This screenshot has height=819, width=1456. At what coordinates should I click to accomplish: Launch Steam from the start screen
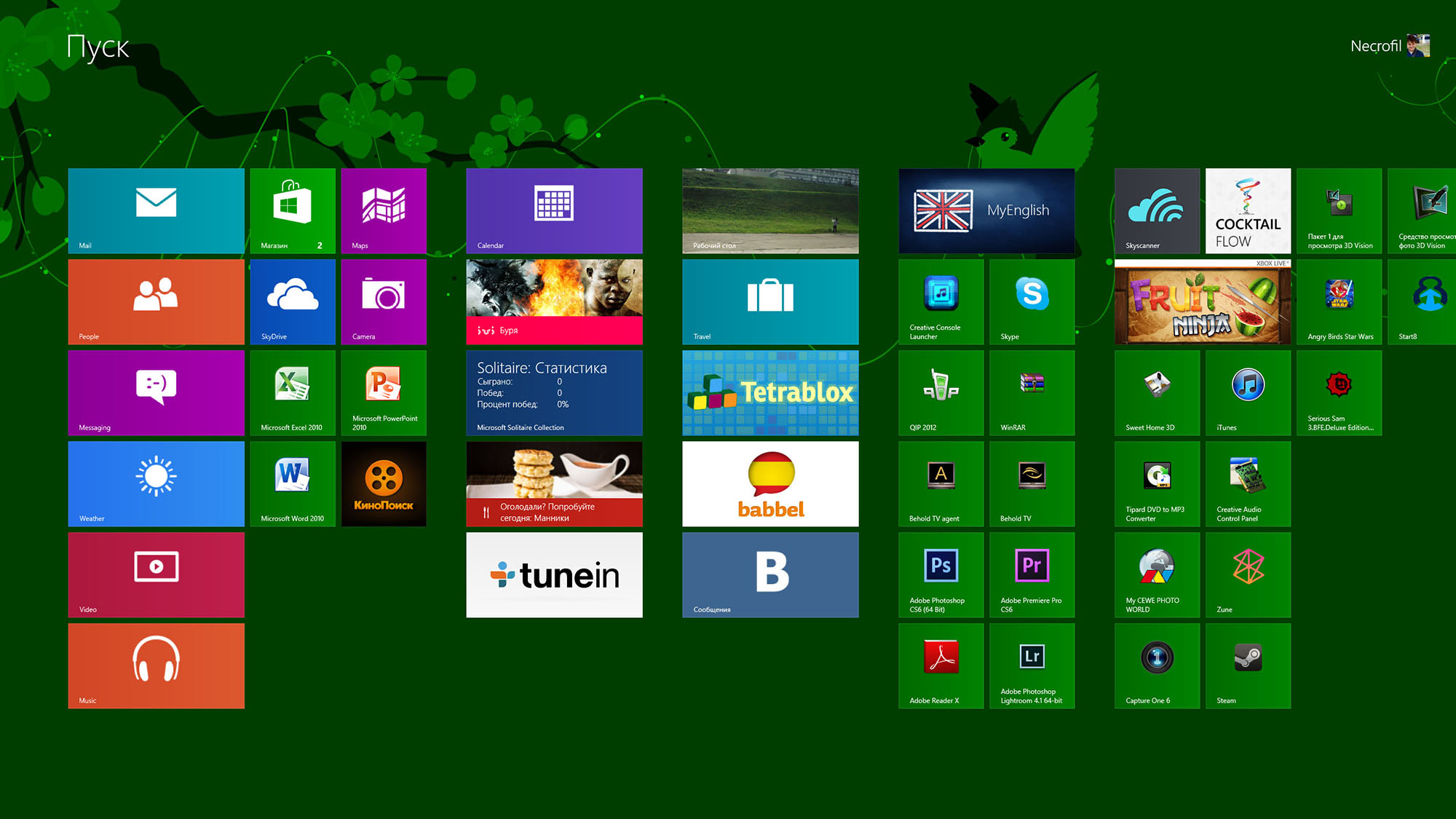pyautogui.click(x=1248, y=665)
